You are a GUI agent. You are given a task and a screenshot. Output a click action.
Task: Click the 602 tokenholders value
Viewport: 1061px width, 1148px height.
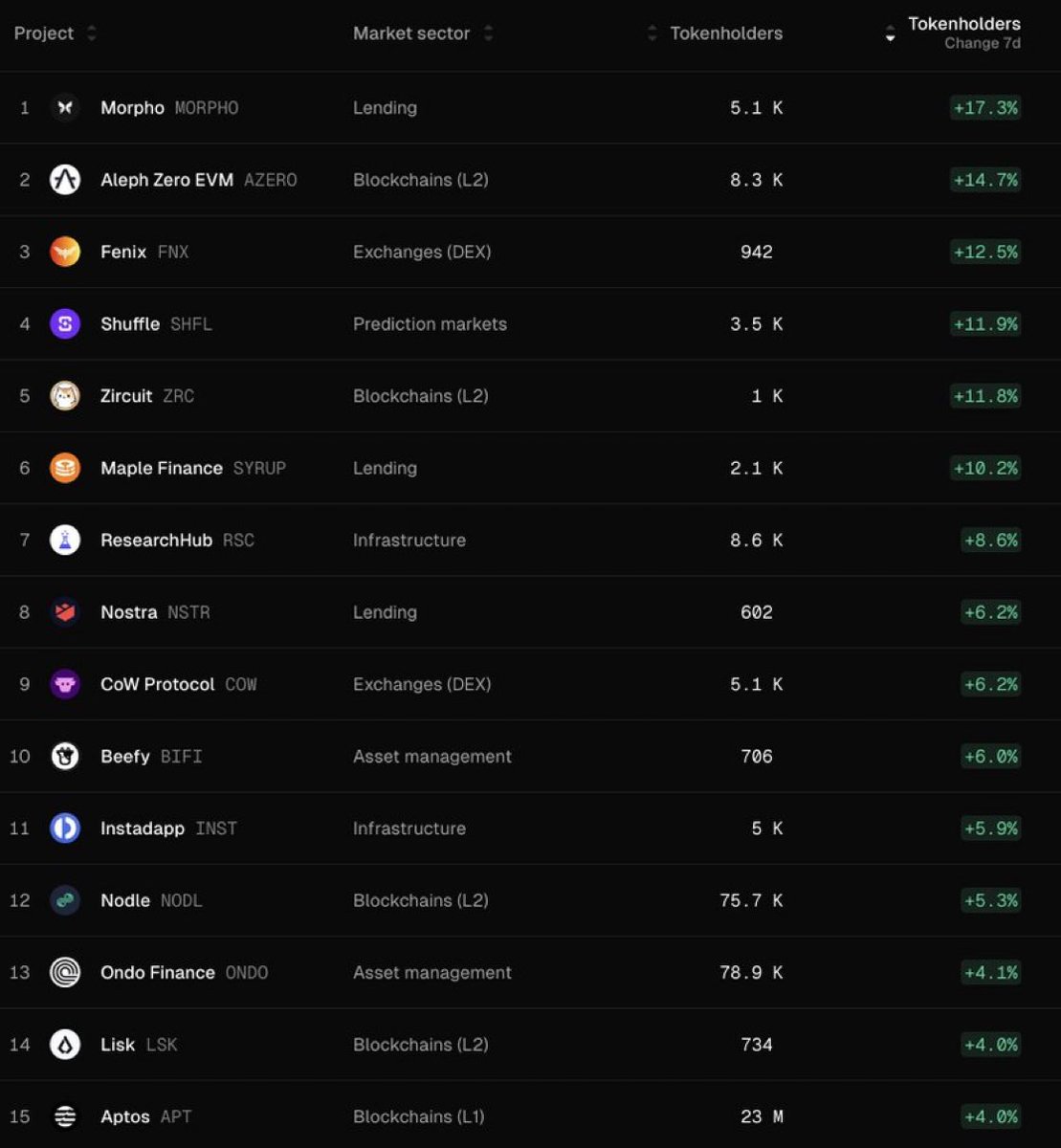point(757,612)
